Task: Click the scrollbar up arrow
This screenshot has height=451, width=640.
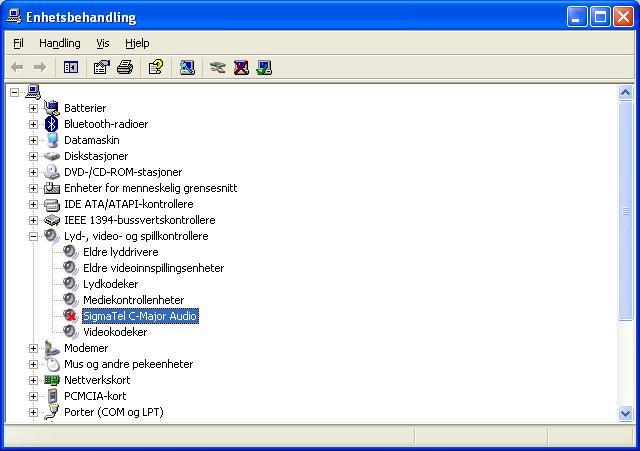Action: pyautogui.click(x=625, y=93)
